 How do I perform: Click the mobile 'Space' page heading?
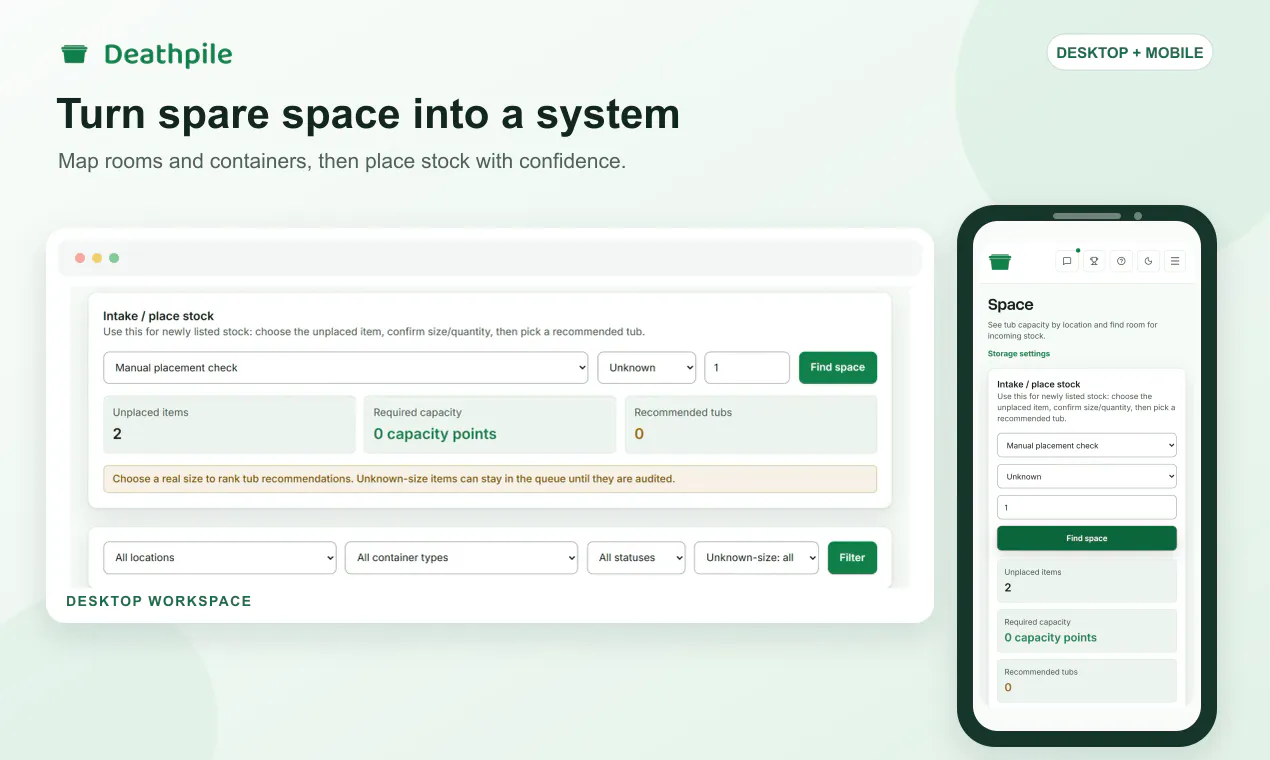tap(1010, 305)
